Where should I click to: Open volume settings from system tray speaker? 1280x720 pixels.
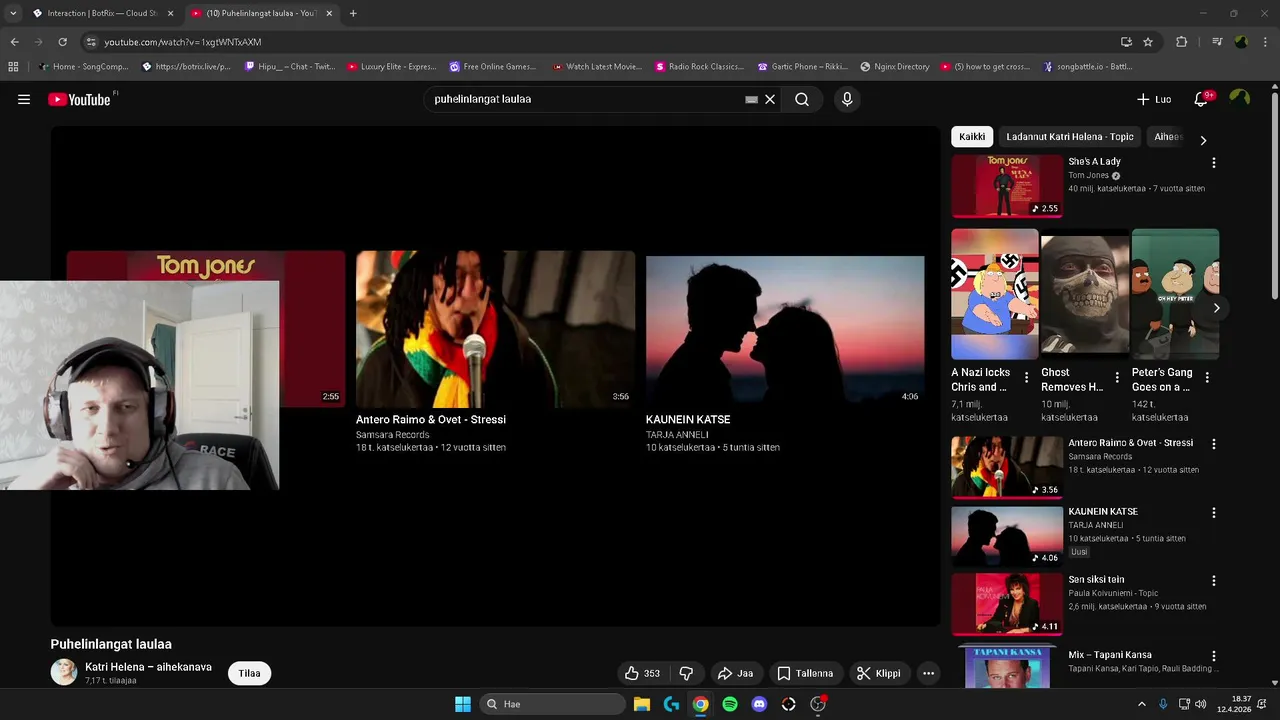tap(1200, 704)
